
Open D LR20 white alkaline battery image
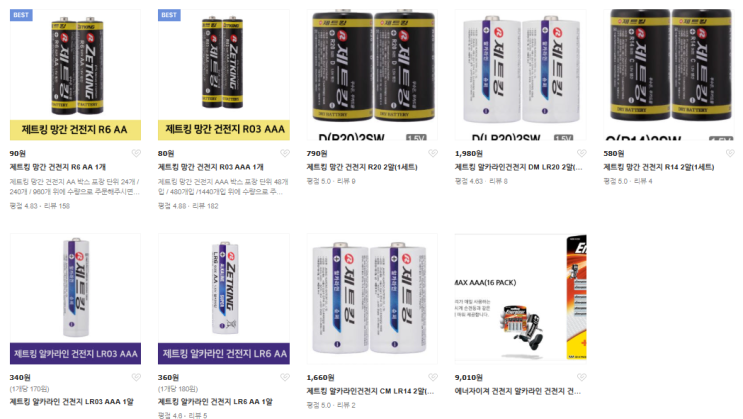pos(520,74)
